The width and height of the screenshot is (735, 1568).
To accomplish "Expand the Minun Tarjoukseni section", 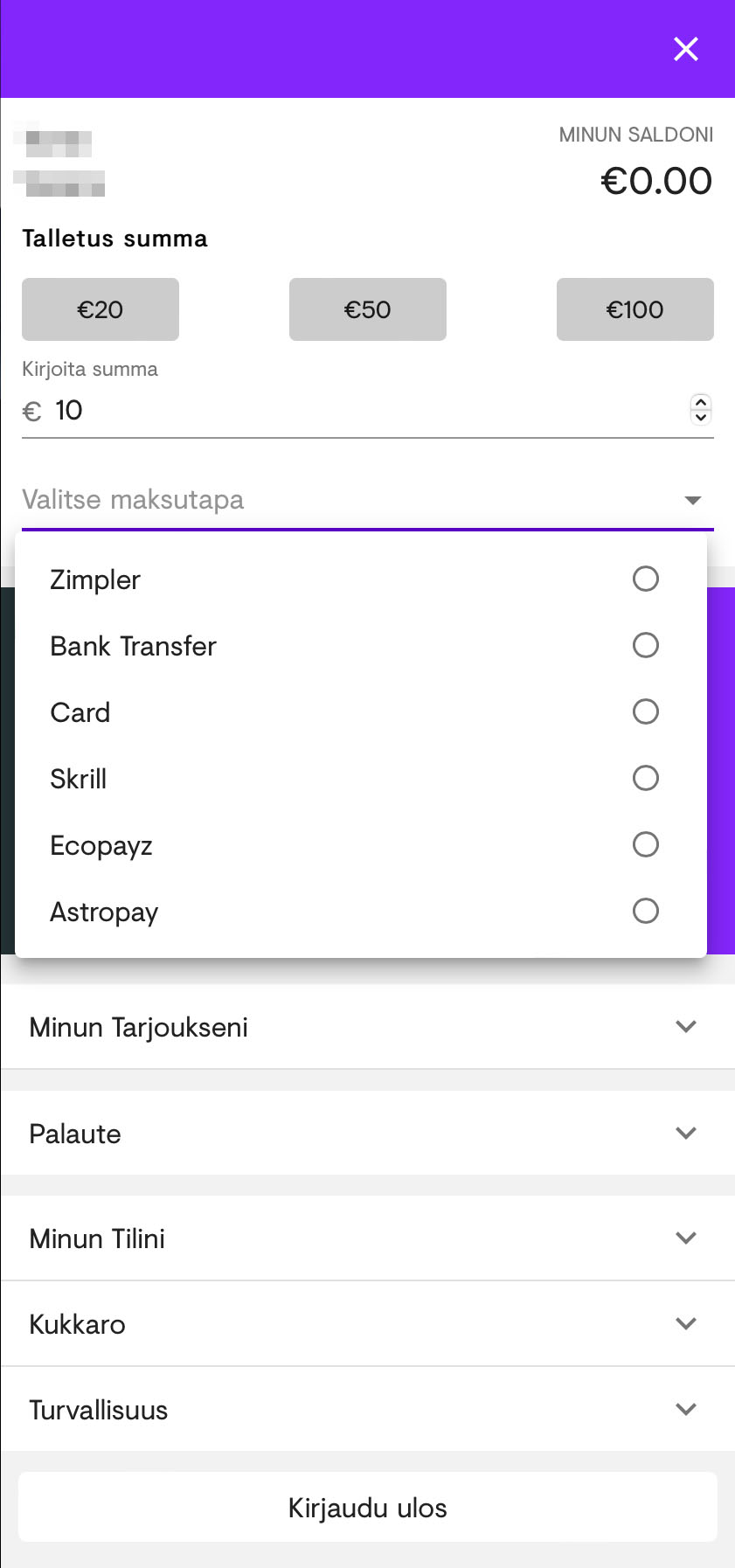I will coord(686,1026).
